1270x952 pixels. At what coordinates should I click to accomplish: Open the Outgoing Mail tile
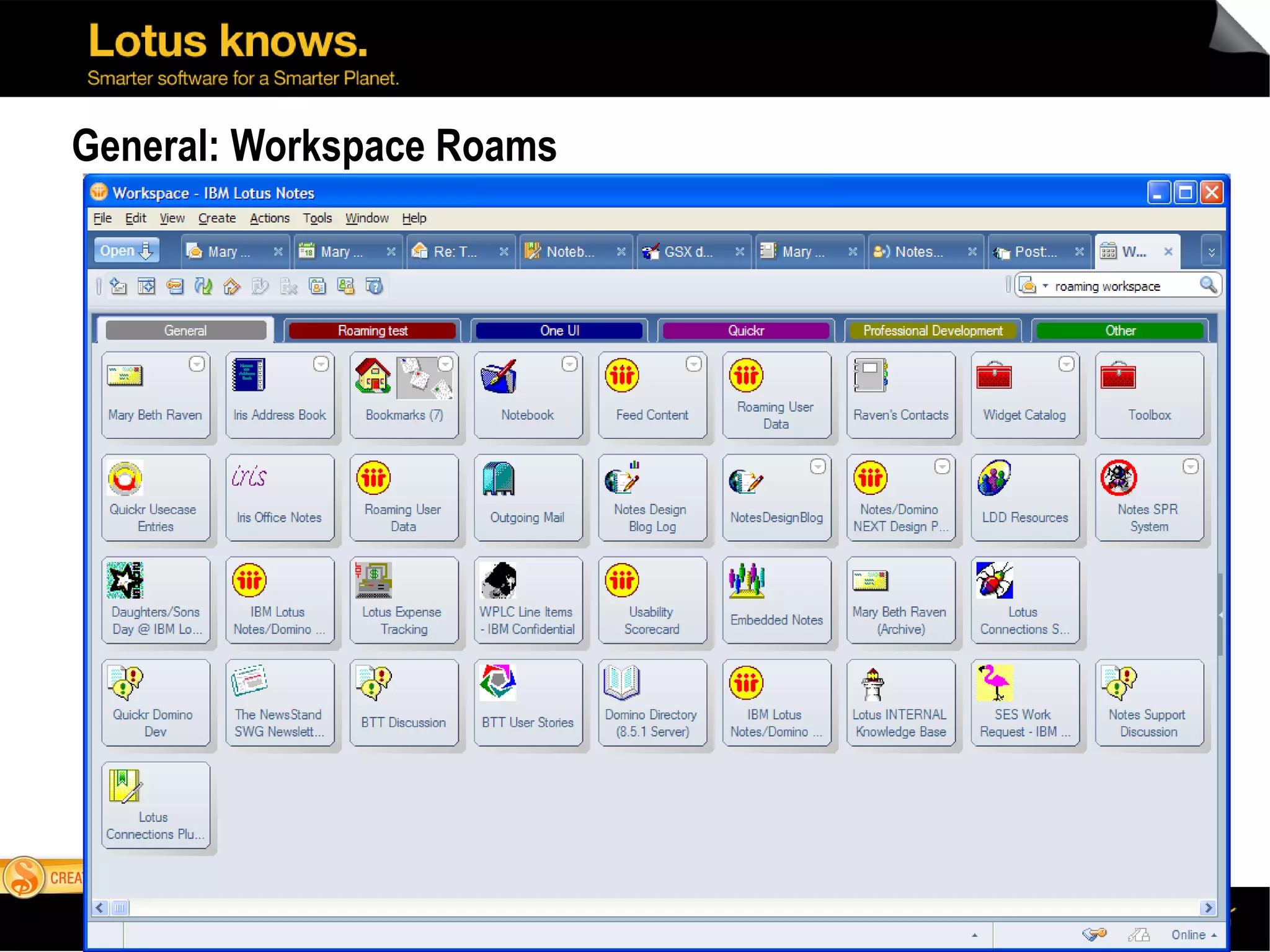click(528, 497)
